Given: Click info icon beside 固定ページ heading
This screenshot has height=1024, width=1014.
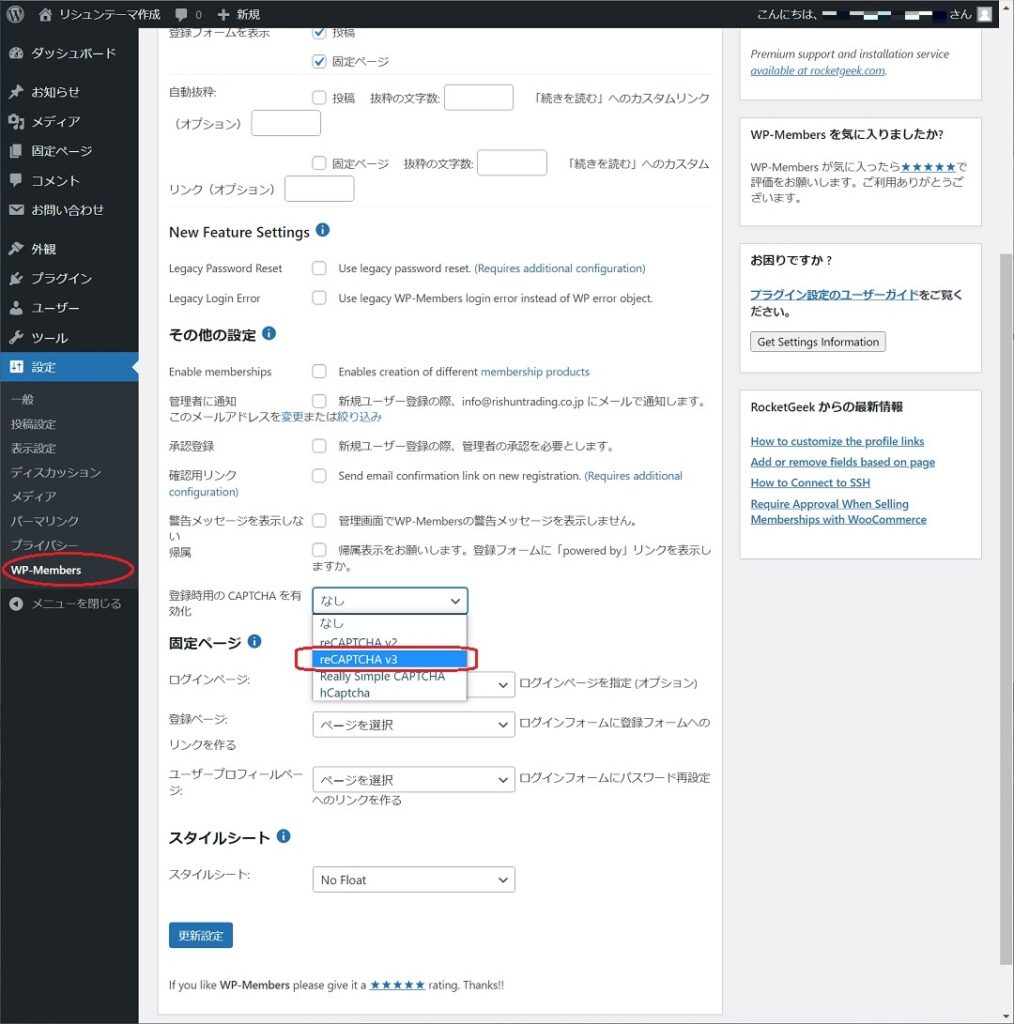Looking at the screenshot, I should (x=255, y=641).
